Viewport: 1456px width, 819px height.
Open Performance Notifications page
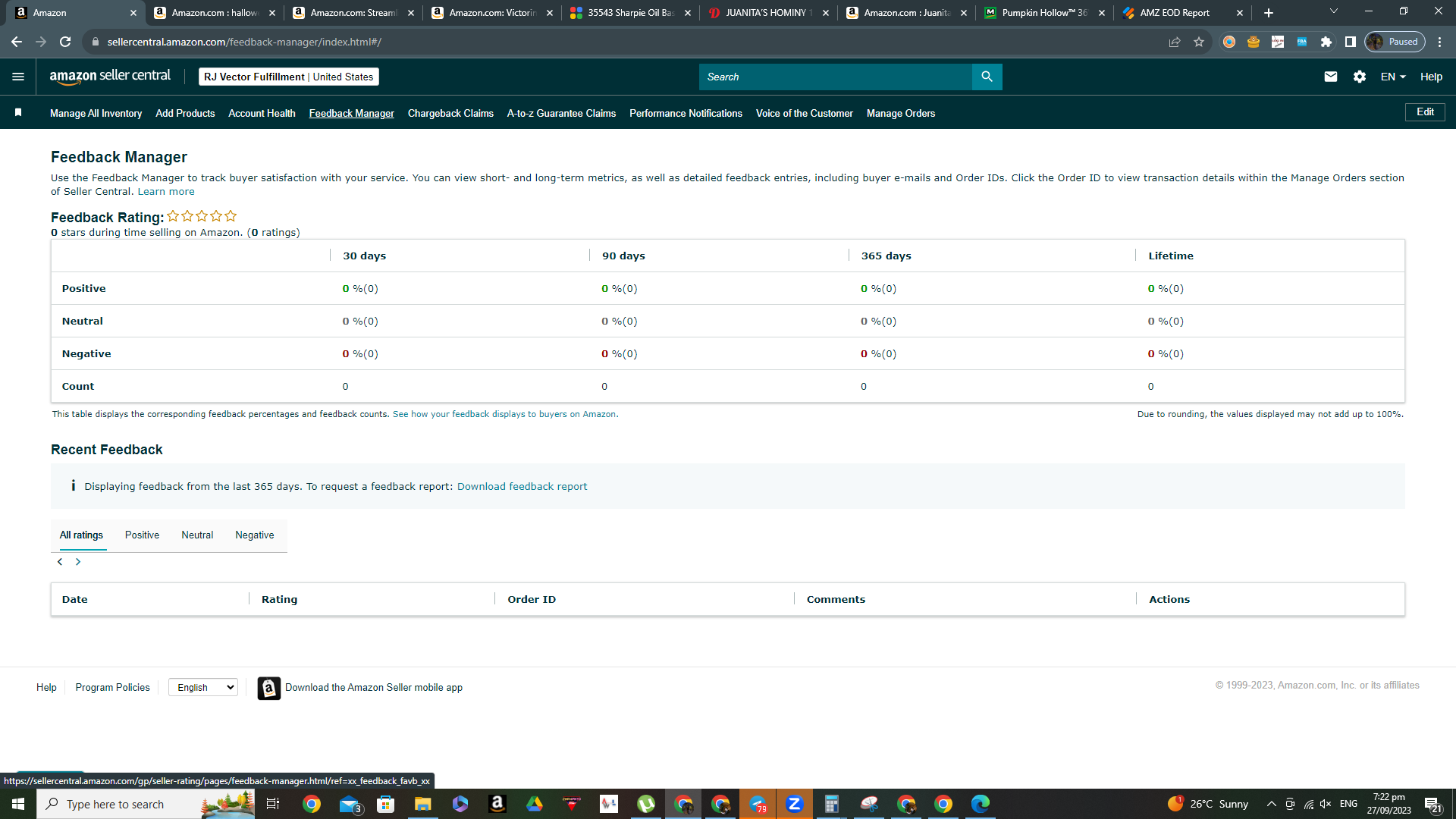686,113
